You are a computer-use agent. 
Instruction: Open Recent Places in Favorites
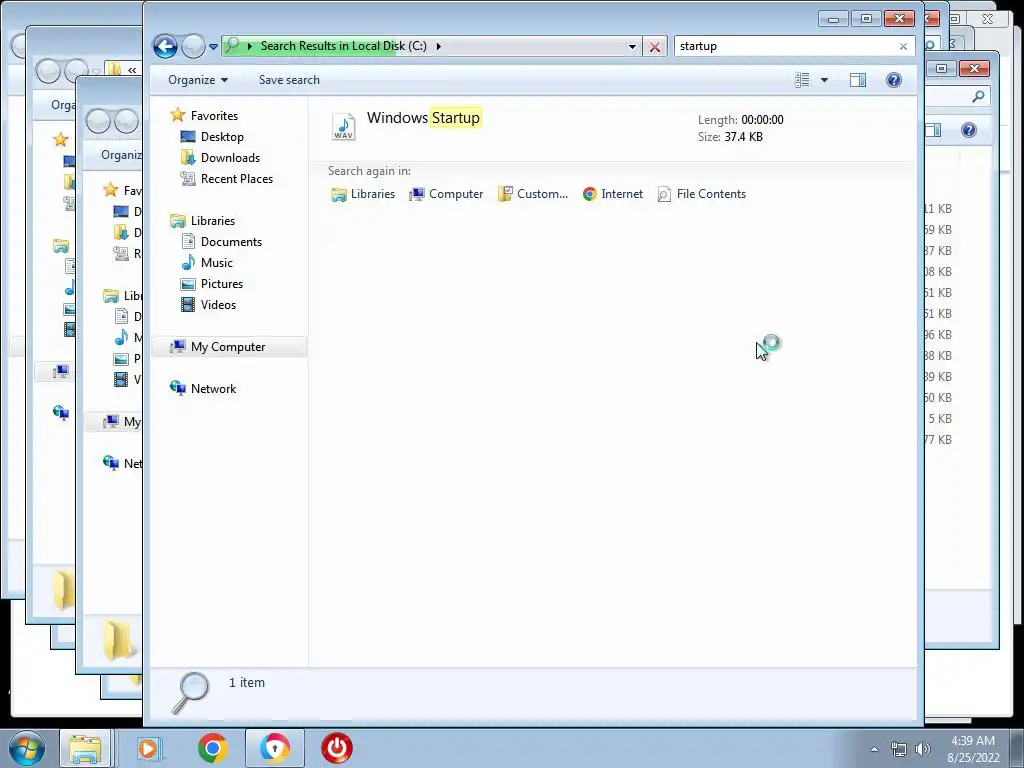pyautogui.click(x=236, y=178)
